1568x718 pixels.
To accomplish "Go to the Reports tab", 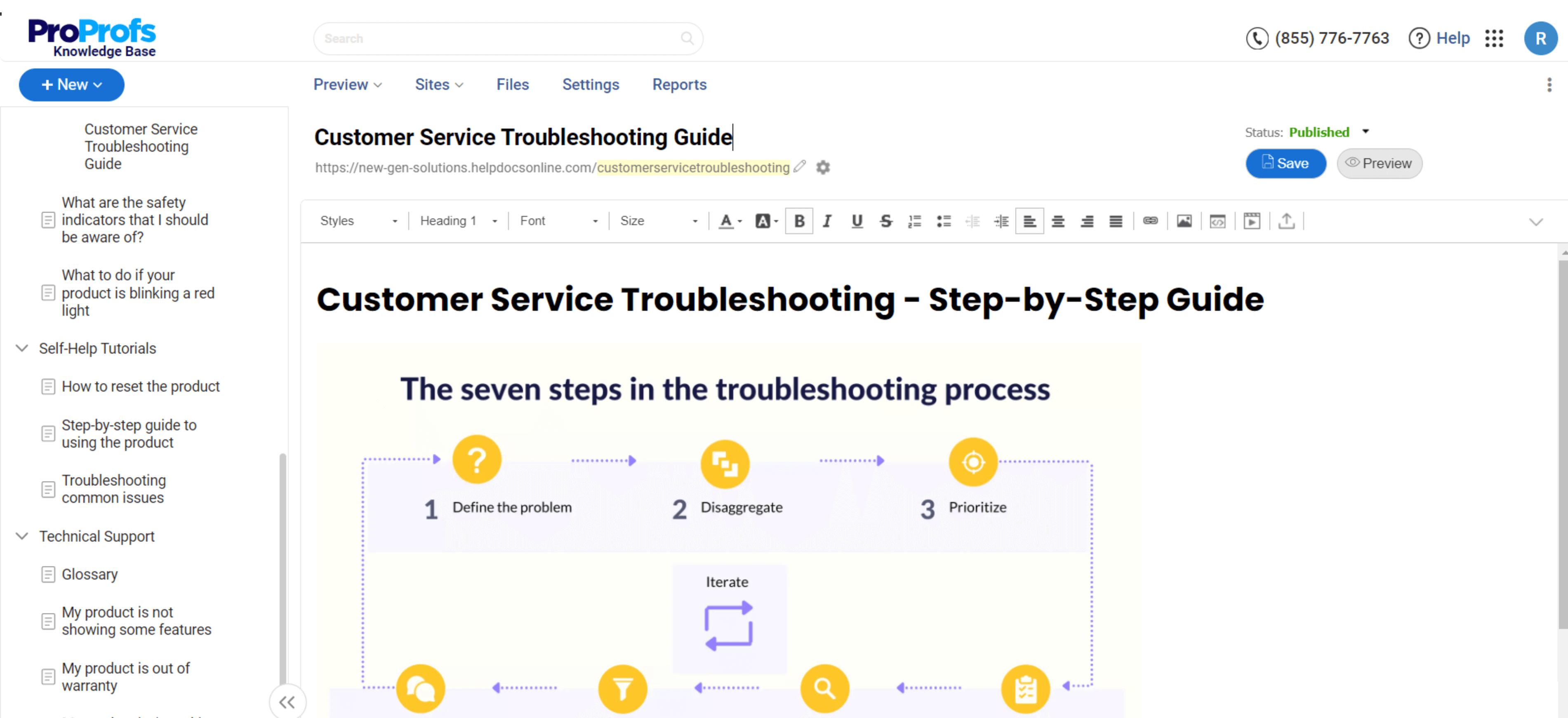I will click(679, 84).
